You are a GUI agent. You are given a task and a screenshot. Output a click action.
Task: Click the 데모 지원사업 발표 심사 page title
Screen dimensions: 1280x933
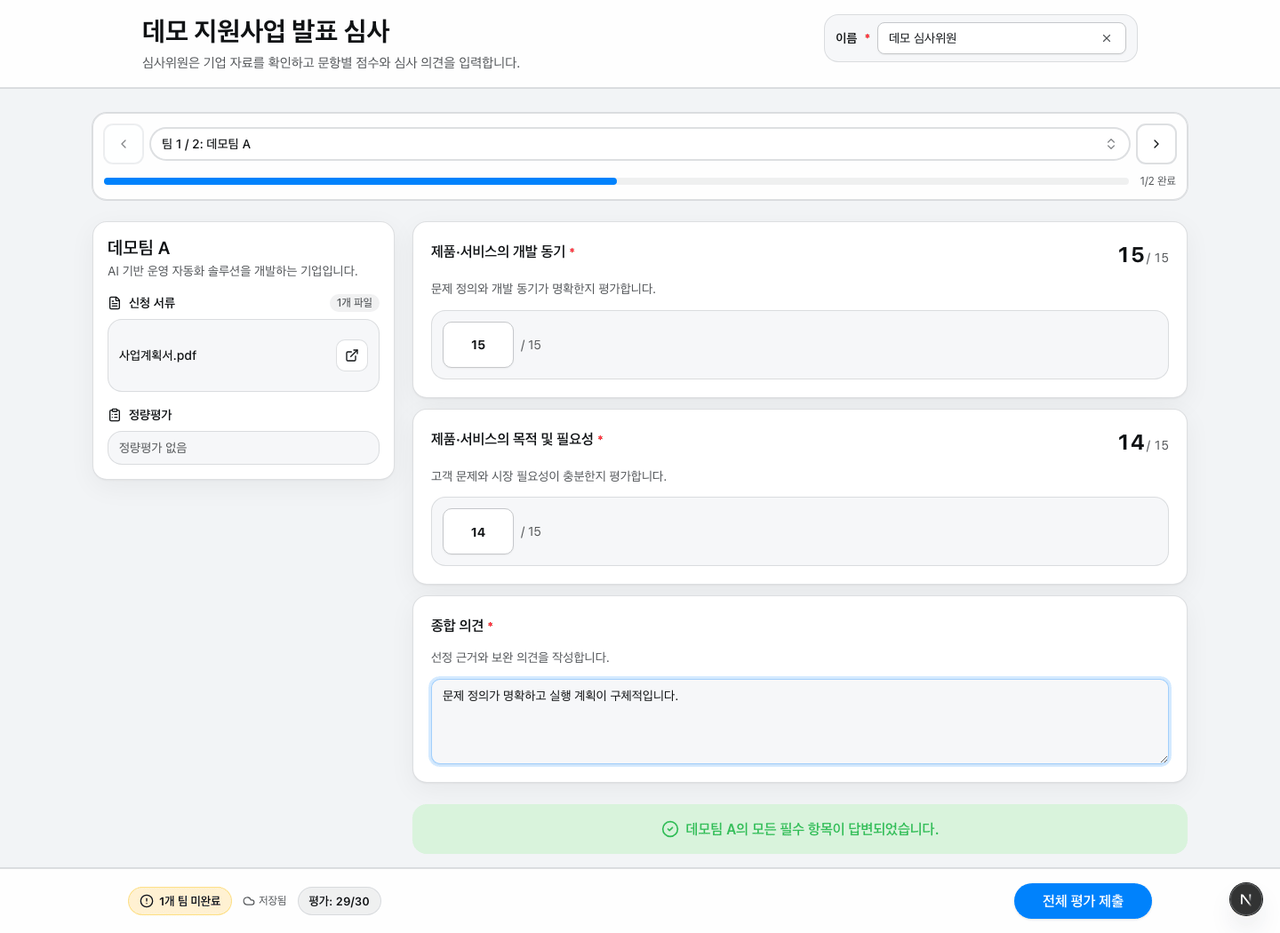point(266,31)
